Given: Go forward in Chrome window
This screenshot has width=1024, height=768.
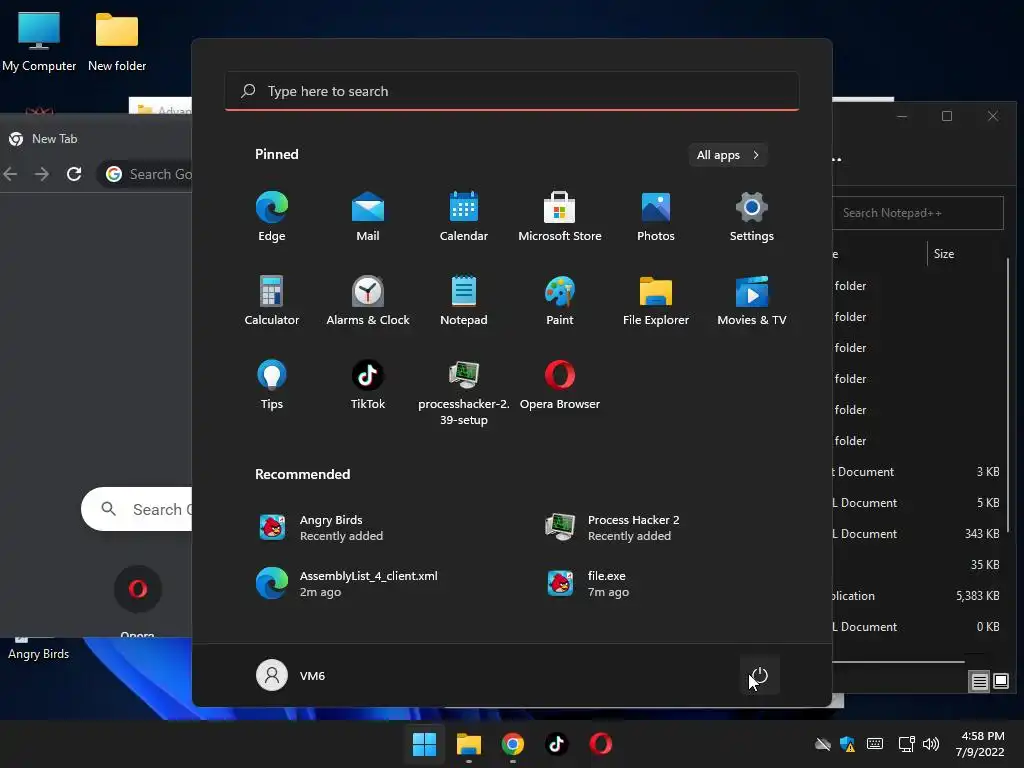Looking at the screenshot, I should click(x=42, y=174).
